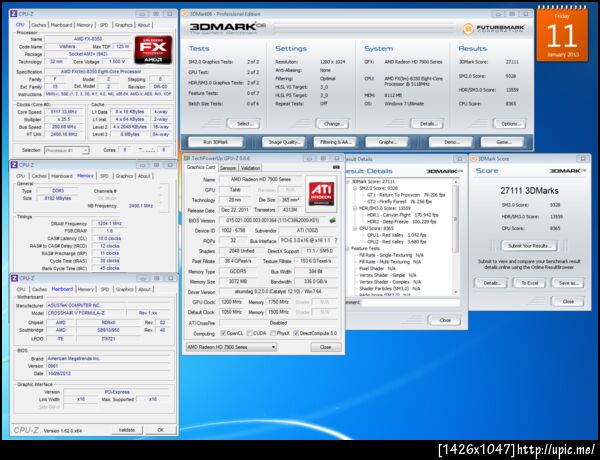The height and width of the screenshot is (460, 600).
Task: Click the Bus Interface question mark icon
Action: 336,241
